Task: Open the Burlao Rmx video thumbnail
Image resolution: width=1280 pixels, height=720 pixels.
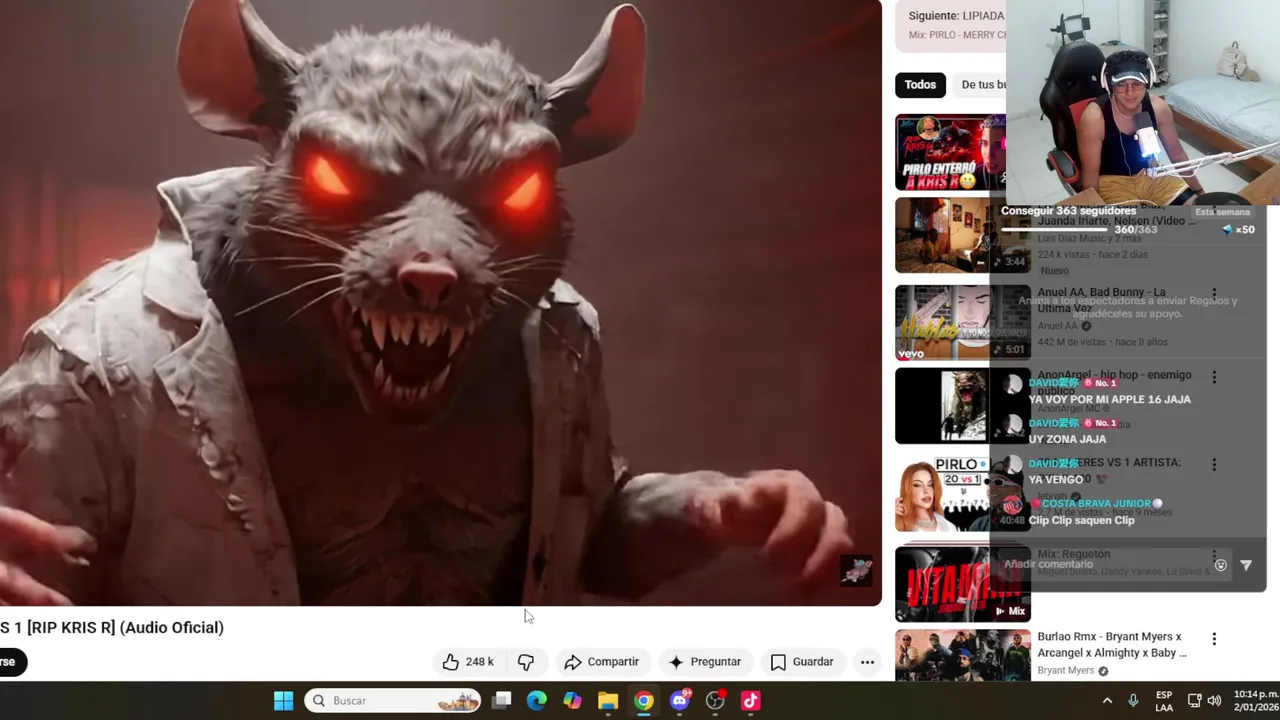Action: (962, 656)
